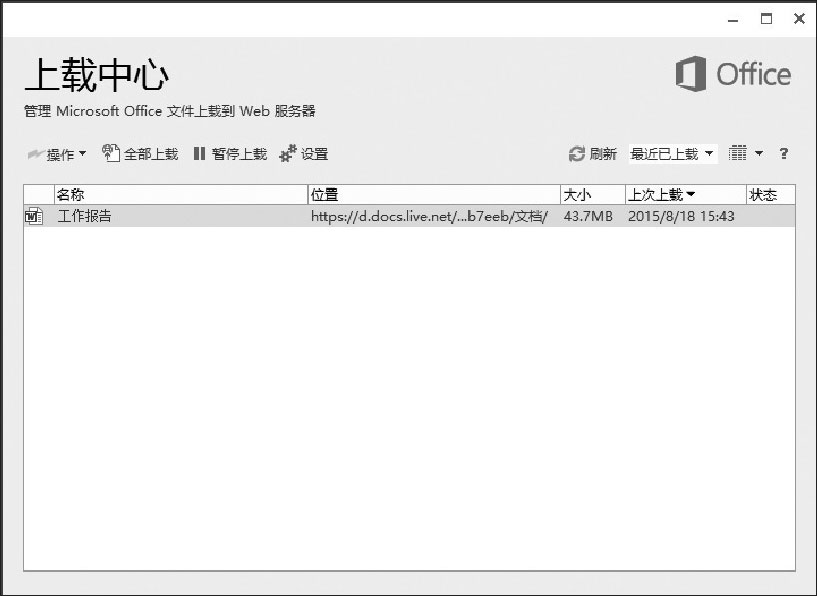The width and height of the screenshot is (817, 596).
Task: Sort by the 名称 column header
Action: click(x=181, y=195)
